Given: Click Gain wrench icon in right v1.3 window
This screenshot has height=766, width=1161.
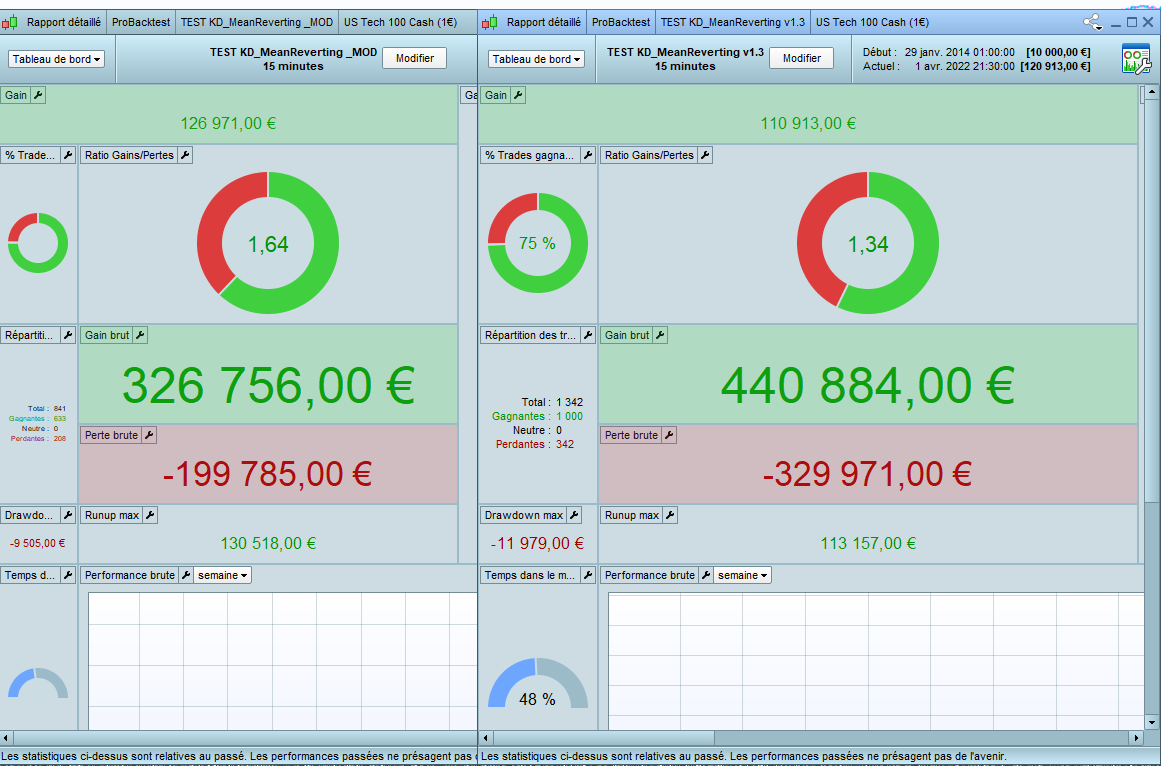Looking at the screenshot, I should (x=518, y=95).
